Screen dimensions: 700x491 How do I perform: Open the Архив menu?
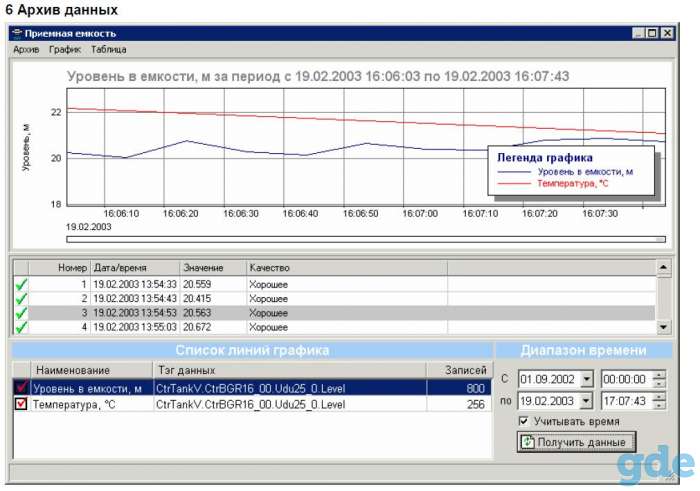point(26,50)
